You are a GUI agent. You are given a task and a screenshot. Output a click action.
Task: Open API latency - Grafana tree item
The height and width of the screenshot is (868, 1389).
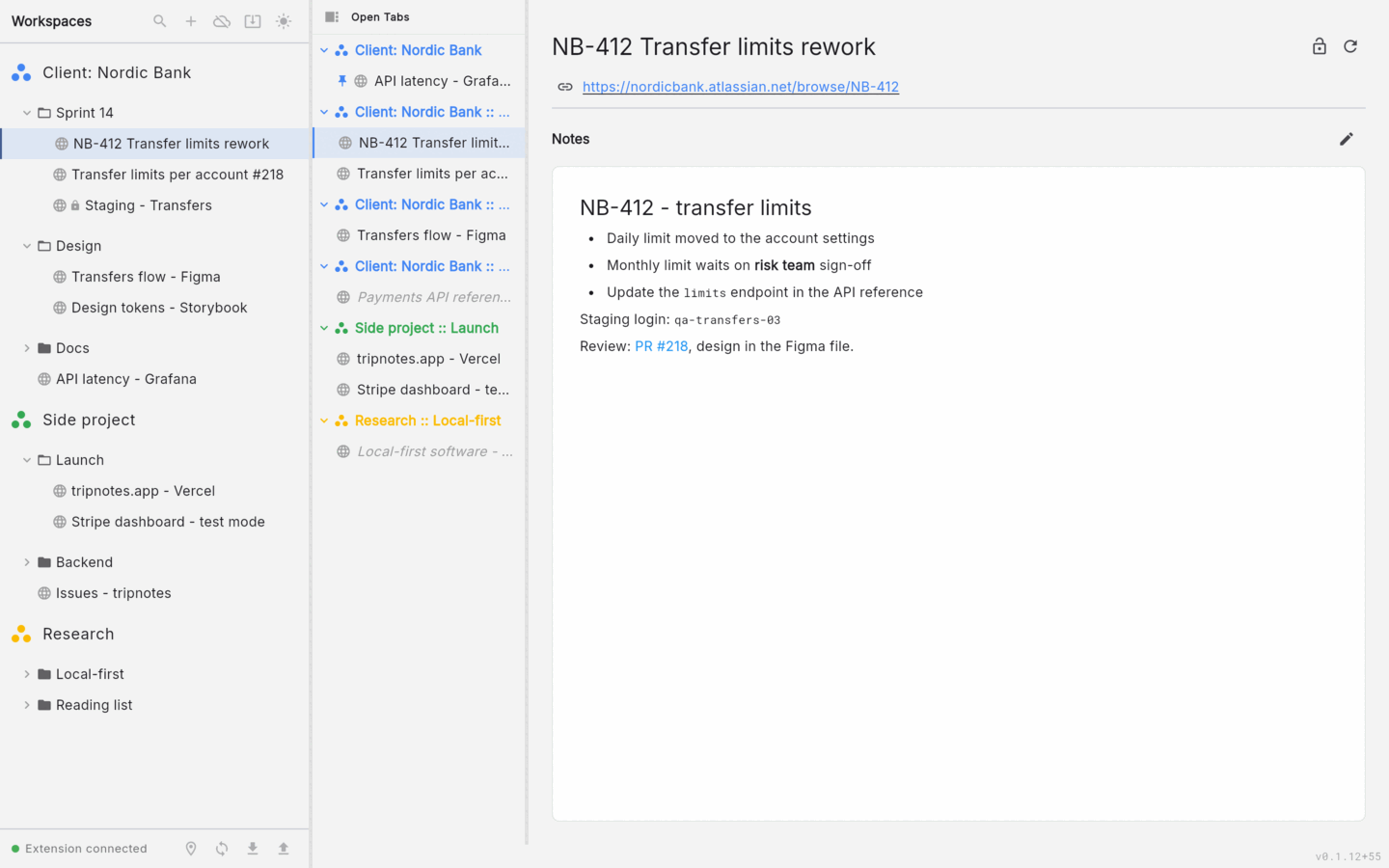[154, 379]
